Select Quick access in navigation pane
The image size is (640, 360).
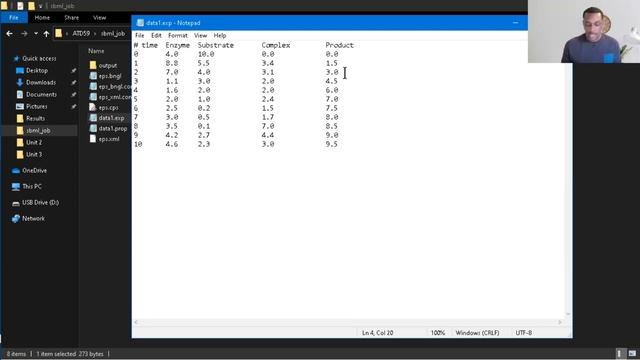(x=39, y=58)
